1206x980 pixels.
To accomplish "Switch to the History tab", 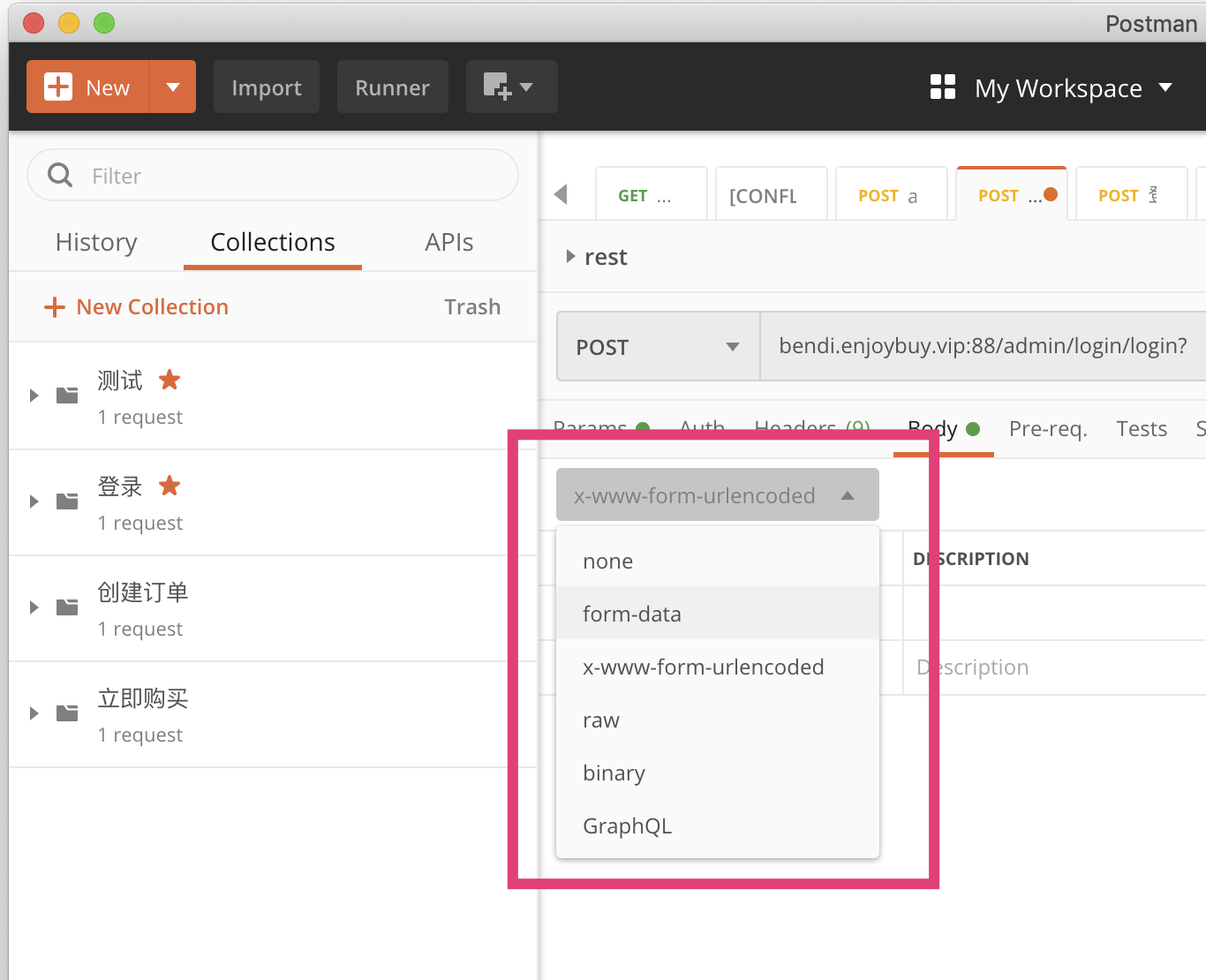I will click(96, 242).
